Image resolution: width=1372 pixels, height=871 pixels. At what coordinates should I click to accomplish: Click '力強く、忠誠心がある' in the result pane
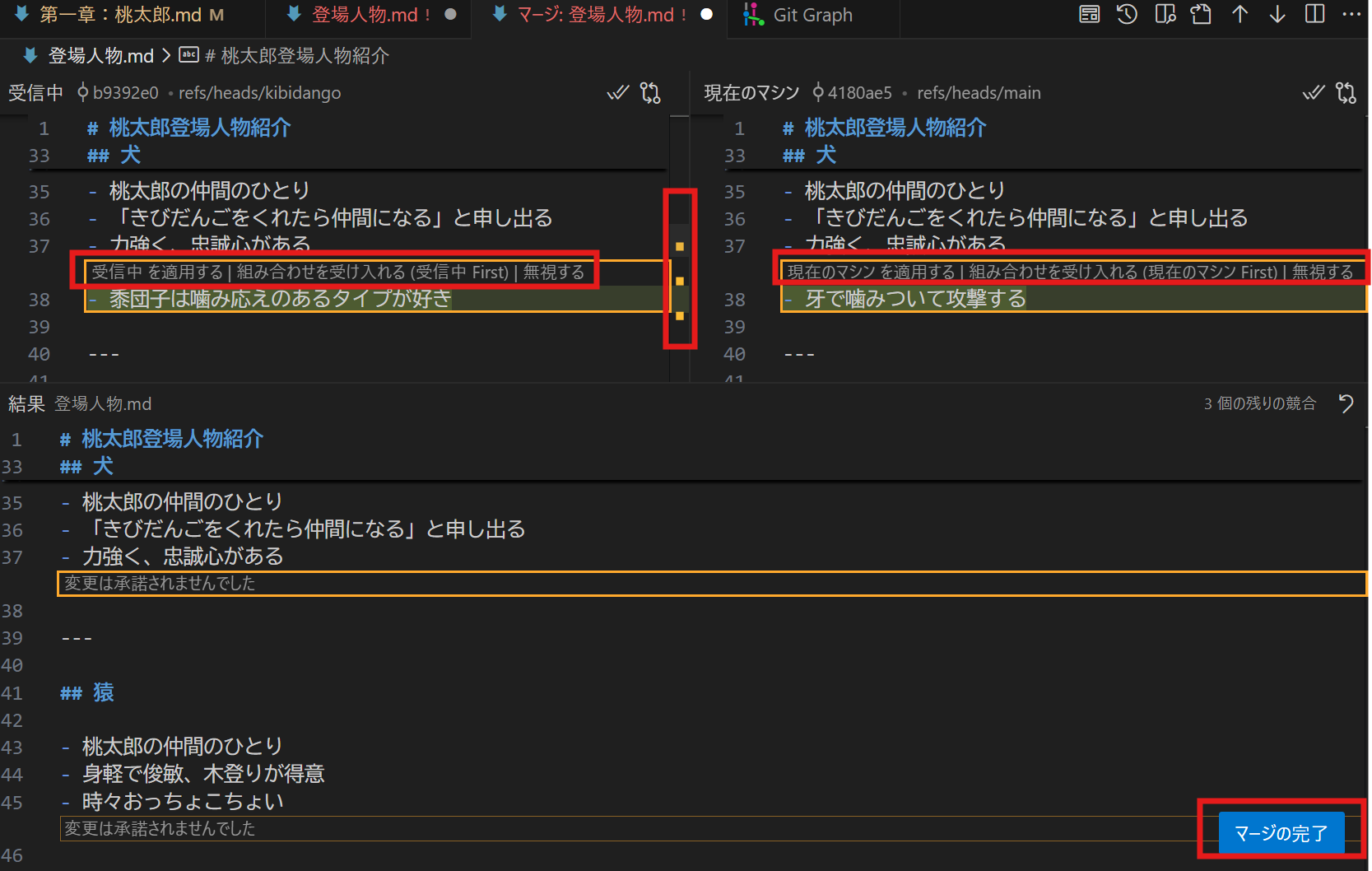[x=183, y=557]
